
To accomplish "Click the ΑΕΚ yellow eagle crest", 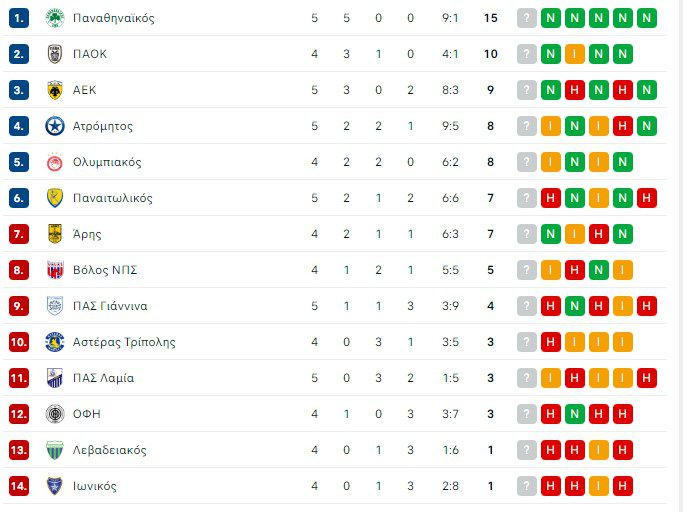I will [55, 90].
